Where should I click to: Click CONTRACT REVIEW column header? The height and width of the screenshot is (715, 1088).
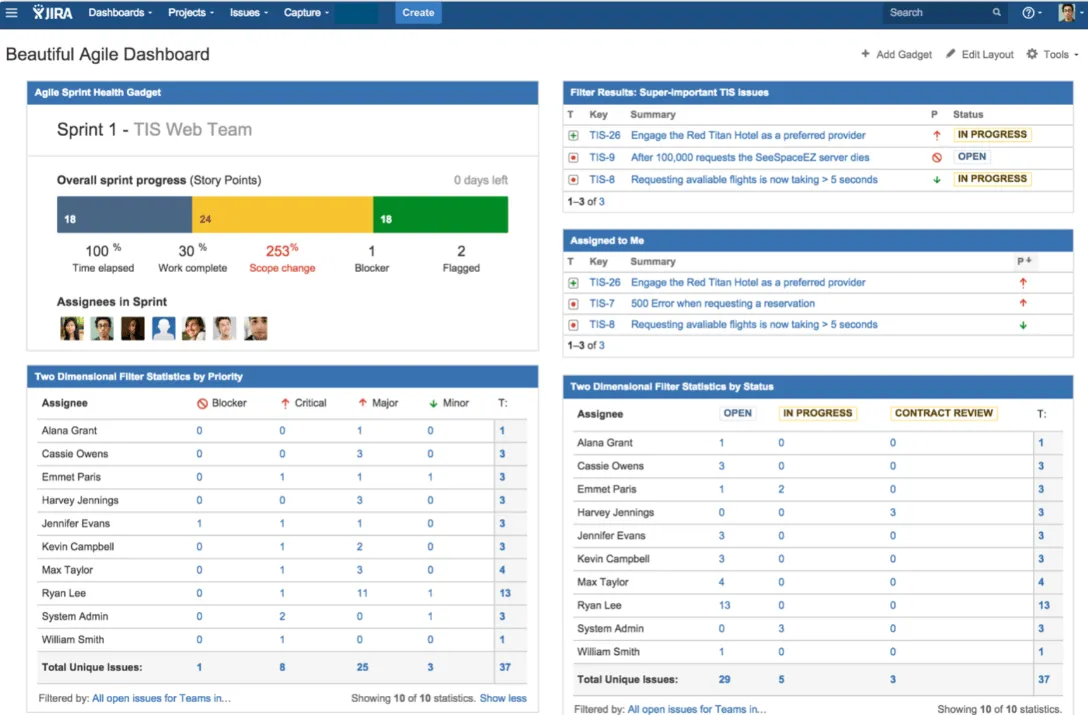pos(944,413)
